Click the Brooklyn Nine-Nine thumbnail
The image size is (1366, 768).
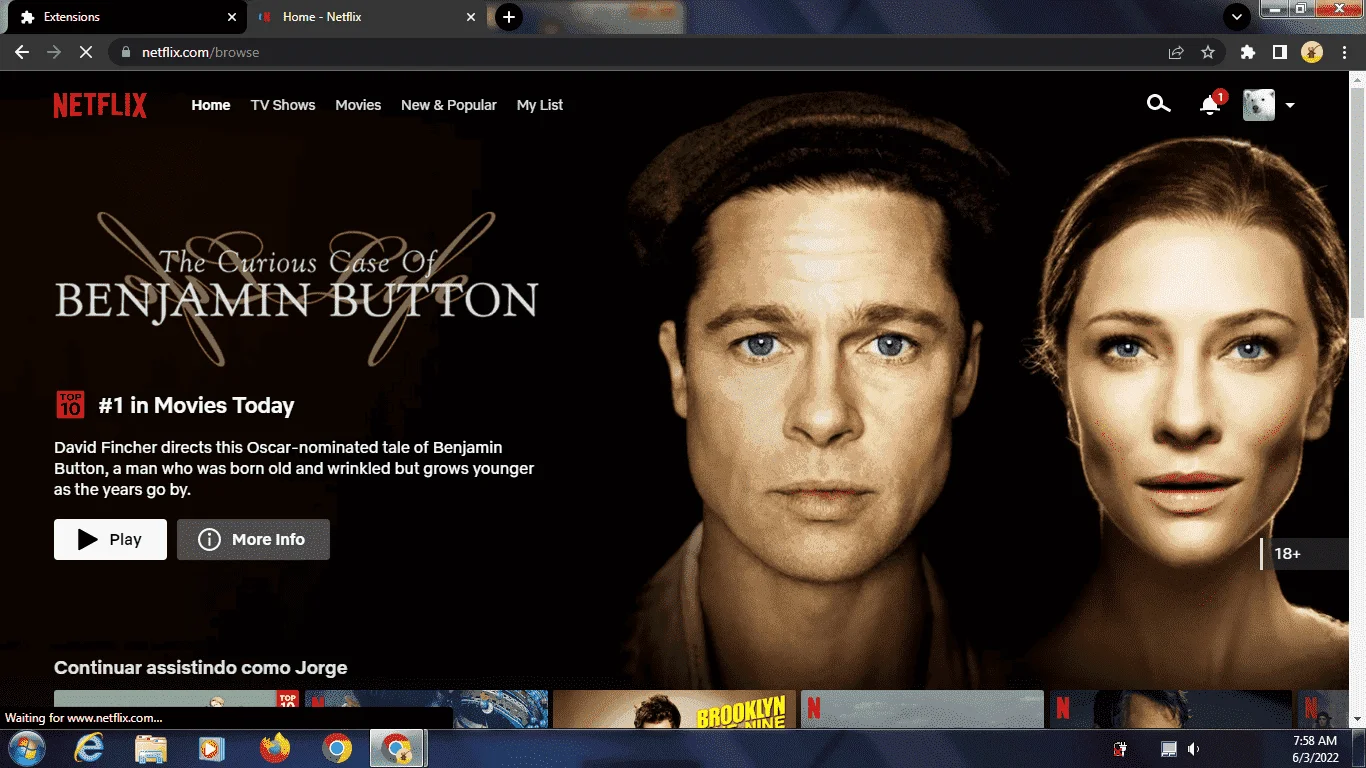pyautogui.click(x=674, y=709)
